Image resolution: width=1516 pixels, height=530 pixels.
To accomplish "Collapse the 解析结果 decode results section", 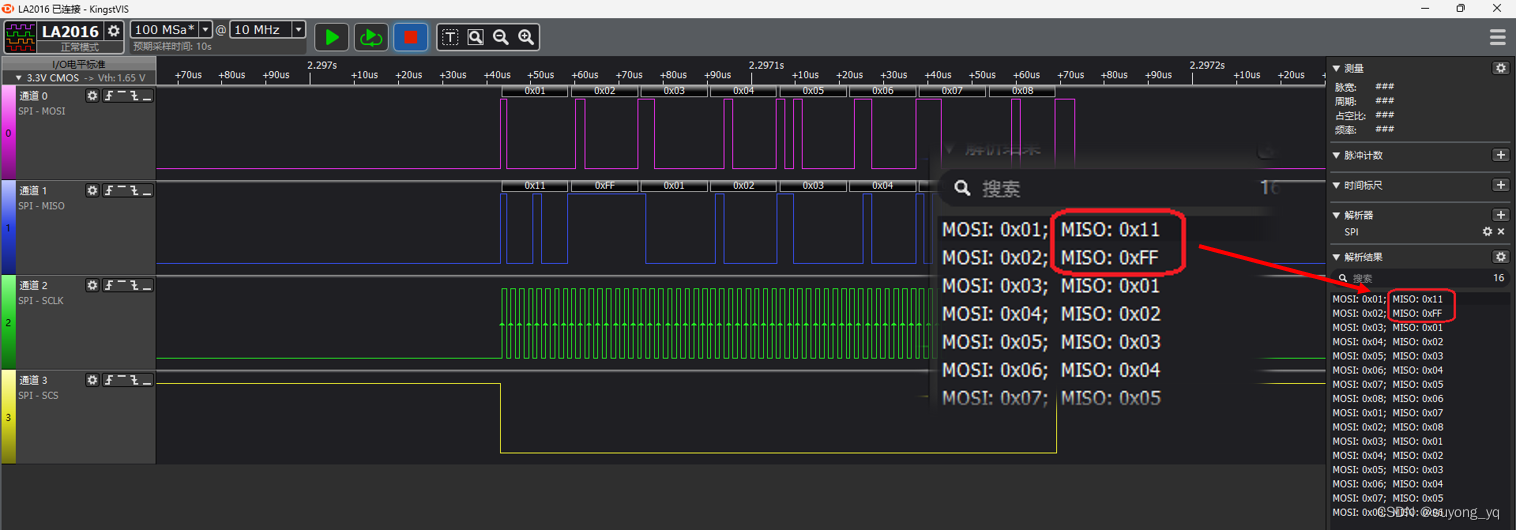I will (1337, 258).
